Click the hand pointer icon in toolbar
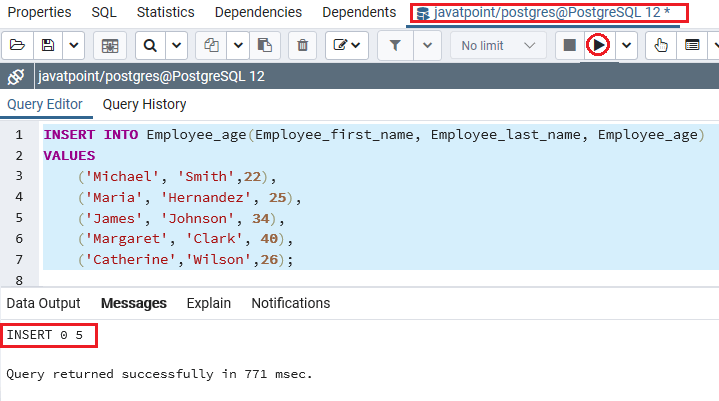 coord(661,45)
